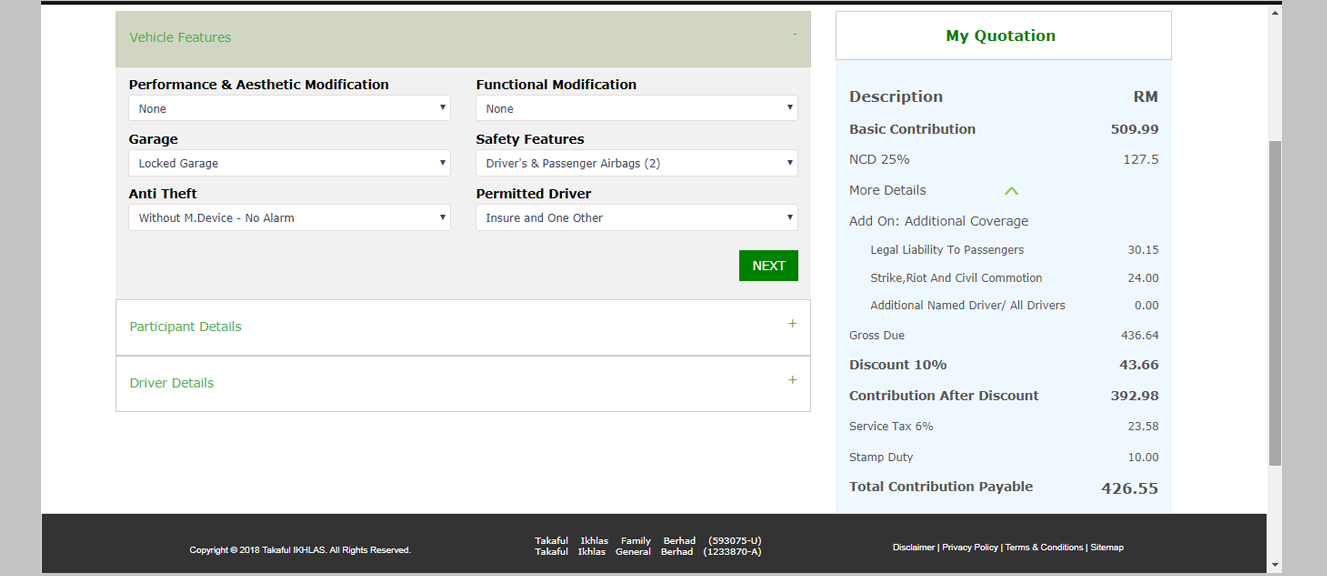Image resolution: width=1327 pixels, height=576 pixels.
Task: Click Contribution After Discount label
Action: (x=944, y=396)
